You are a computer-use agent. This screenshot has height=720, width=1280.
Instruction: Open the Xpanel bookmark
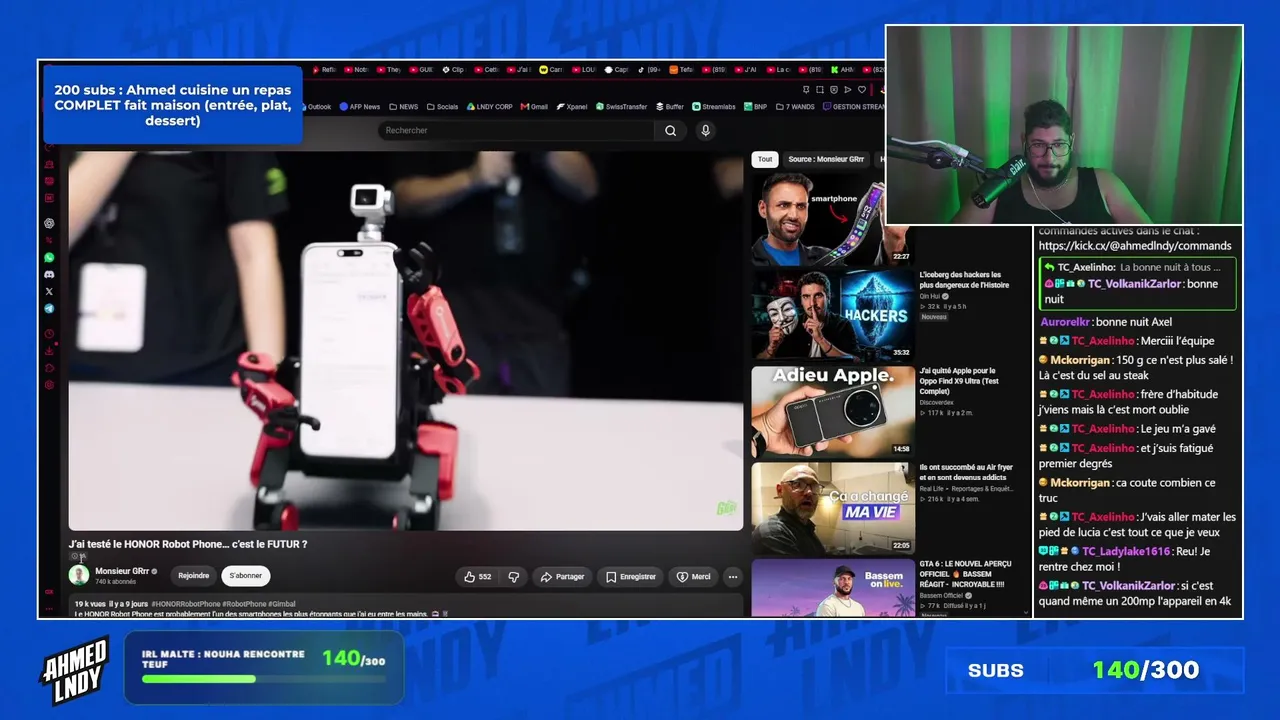(x=572, y=106)
